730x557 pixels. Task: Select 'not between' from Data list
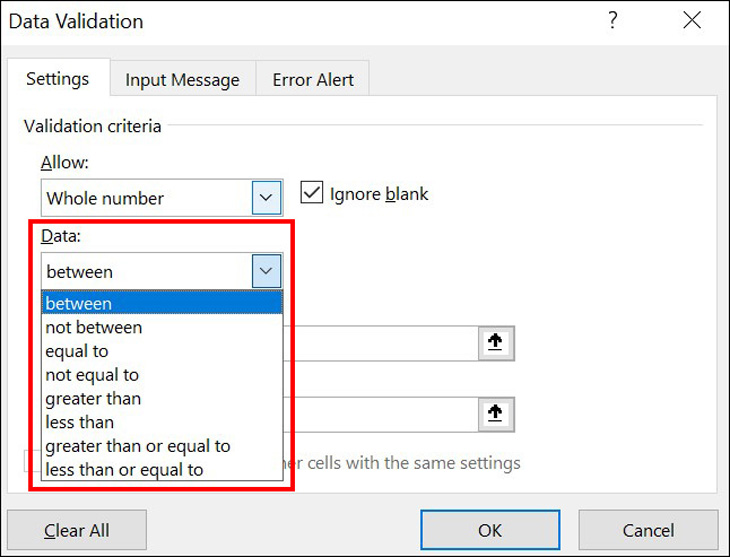162,327
